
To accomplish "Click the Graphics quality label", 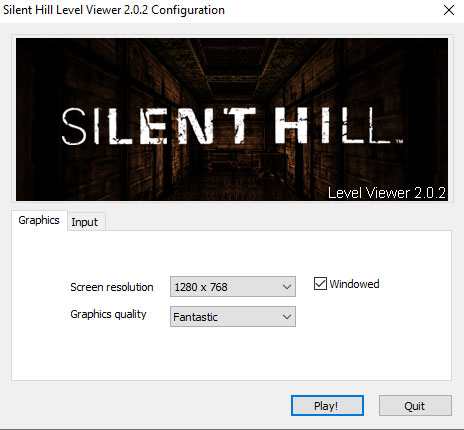I will click(x=108, y=314).
